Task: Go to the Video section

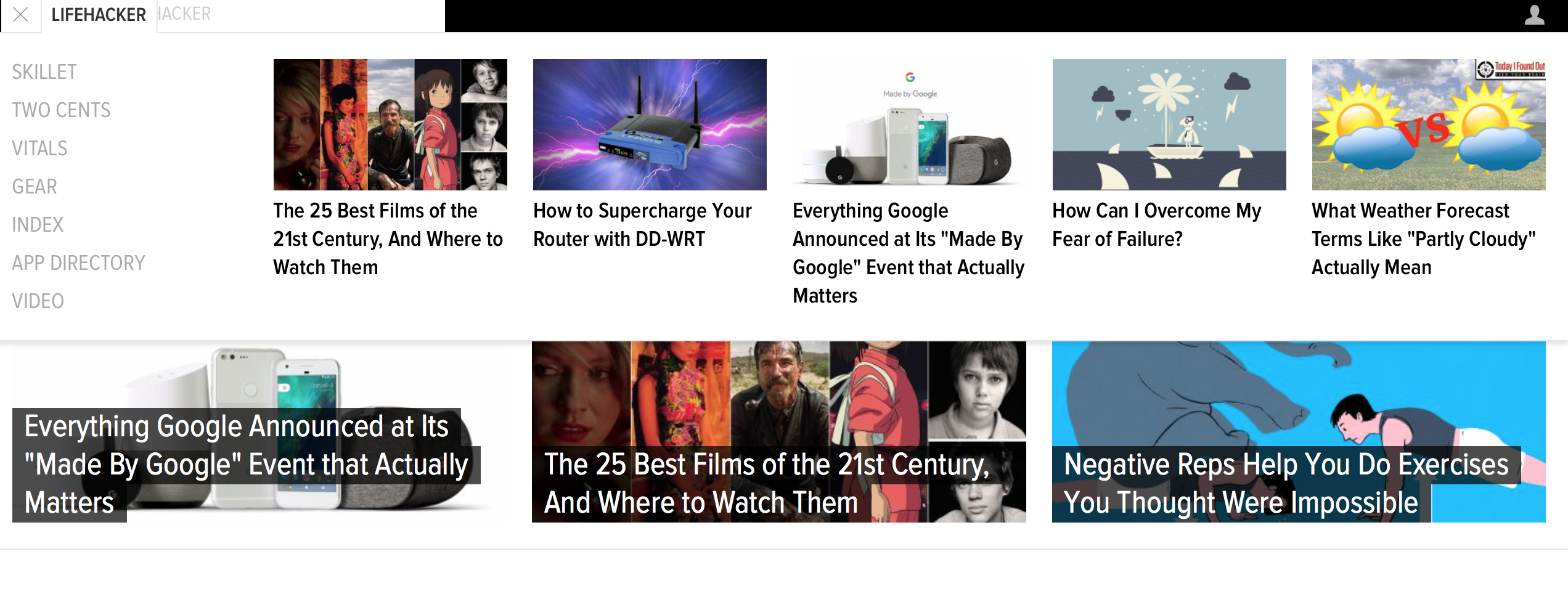Action: (38, 301)
